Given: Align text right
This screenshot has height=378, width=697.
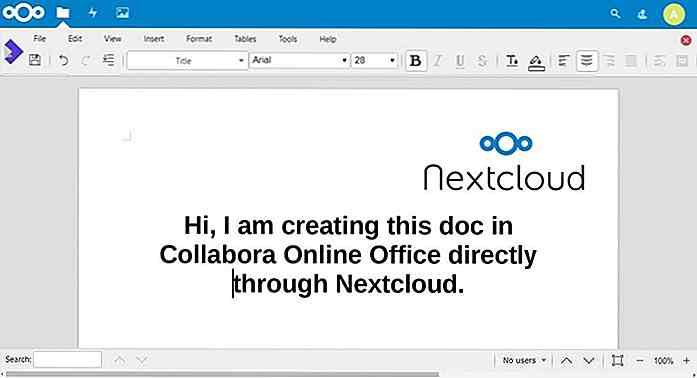Looking at the screenshot, I should [609, 61].
